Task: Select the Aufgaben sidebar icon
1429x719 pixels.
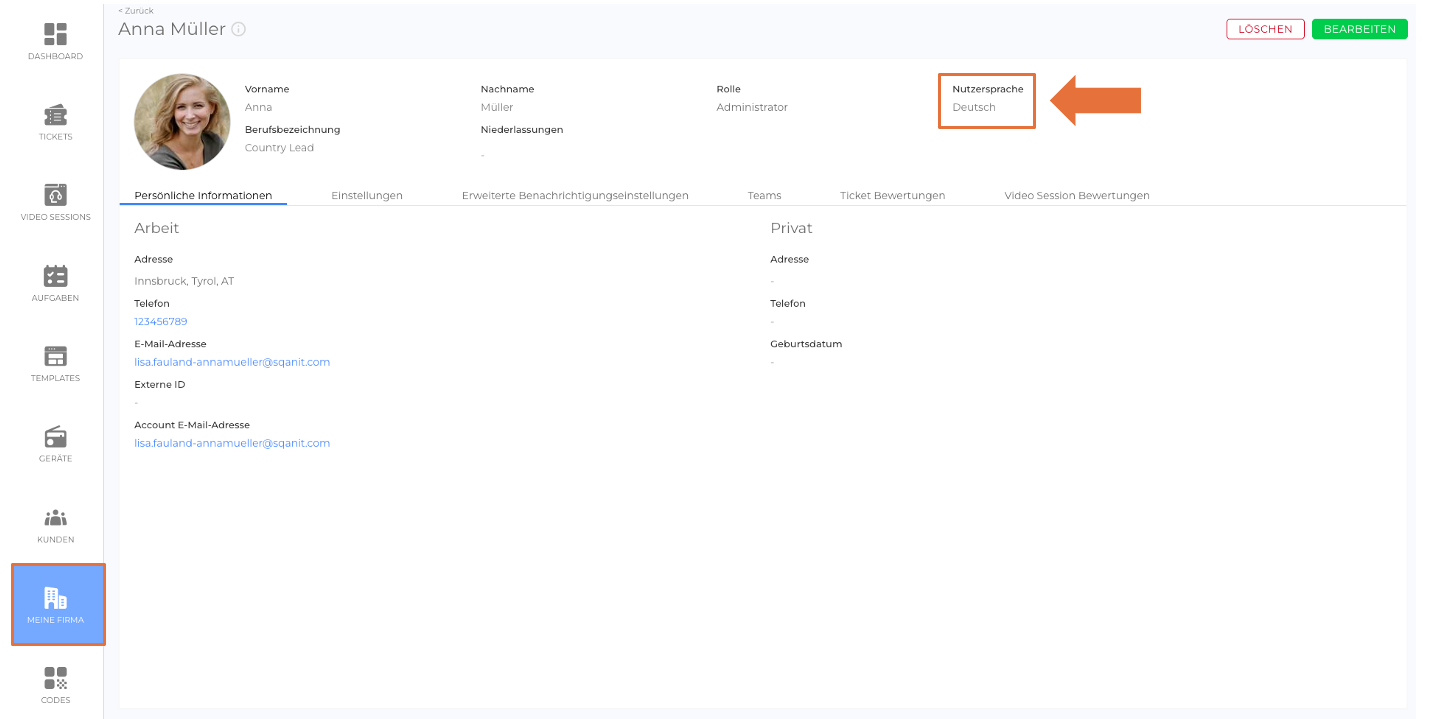Action: point(55,277)
